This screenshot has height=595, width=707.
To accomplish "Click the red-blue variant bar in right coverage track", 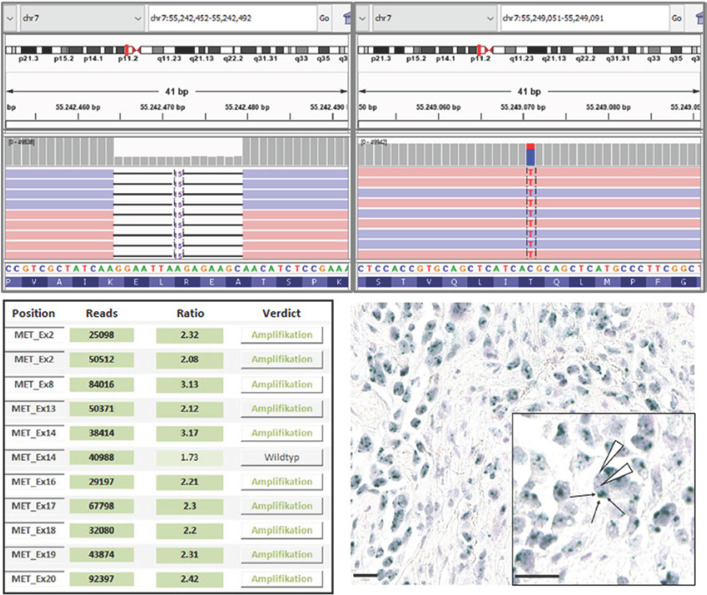I will point(531,155).
